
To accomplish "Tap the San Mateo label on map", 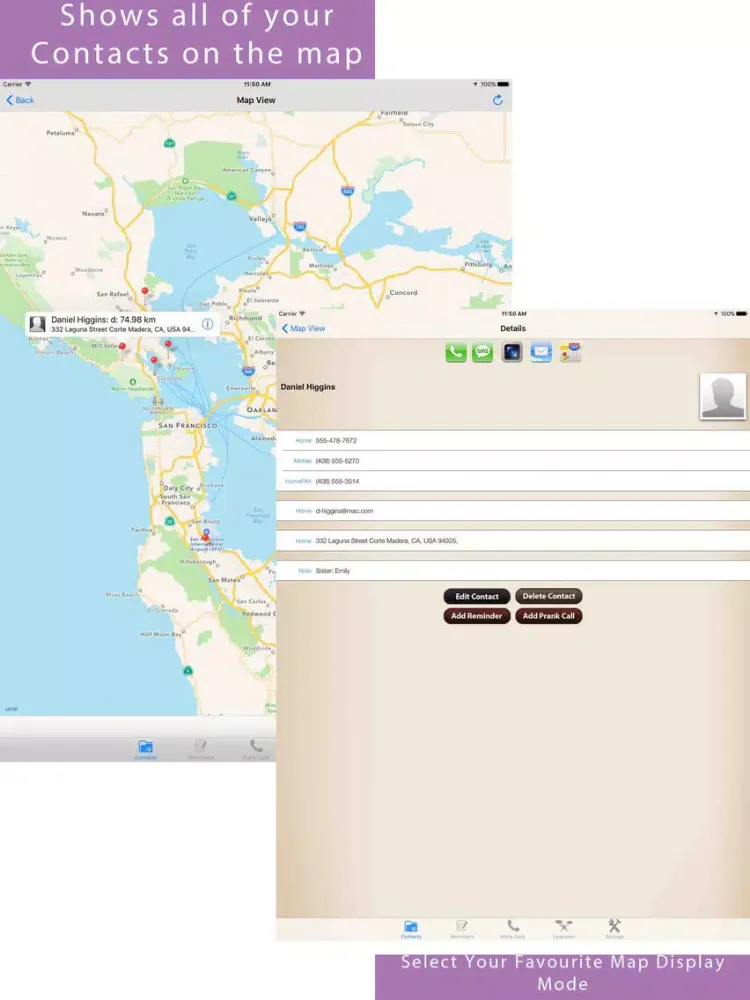I will pyautogui.click(x=224, y=580).
